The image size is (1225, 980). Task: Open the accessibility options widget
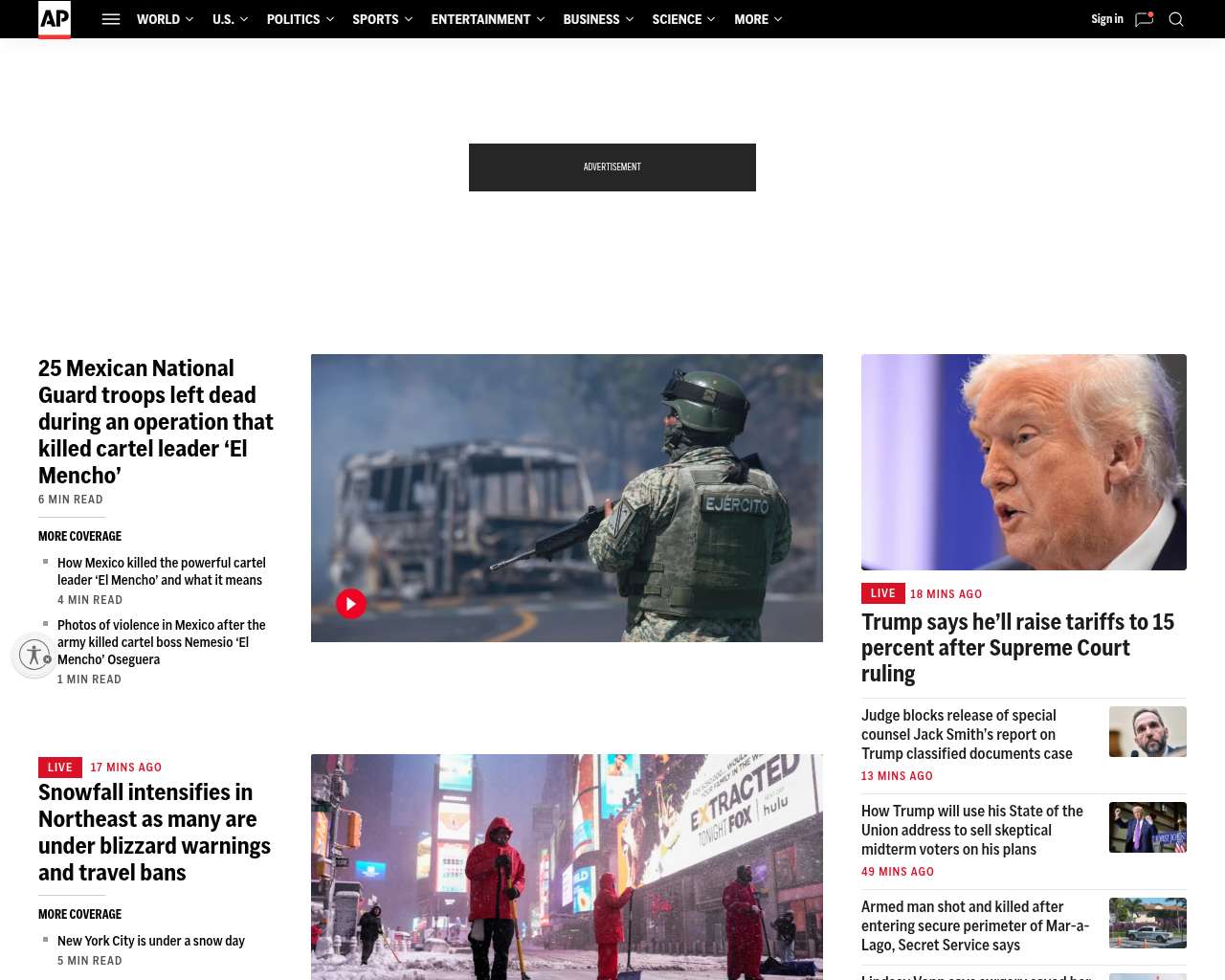[x=34, y=656]
